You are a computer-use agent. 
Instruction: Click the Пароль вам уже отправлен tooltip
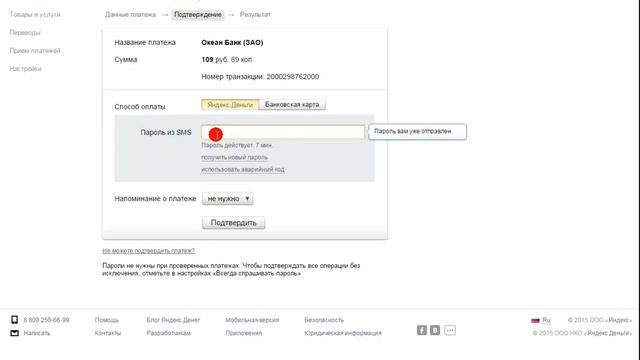point(417,131)
